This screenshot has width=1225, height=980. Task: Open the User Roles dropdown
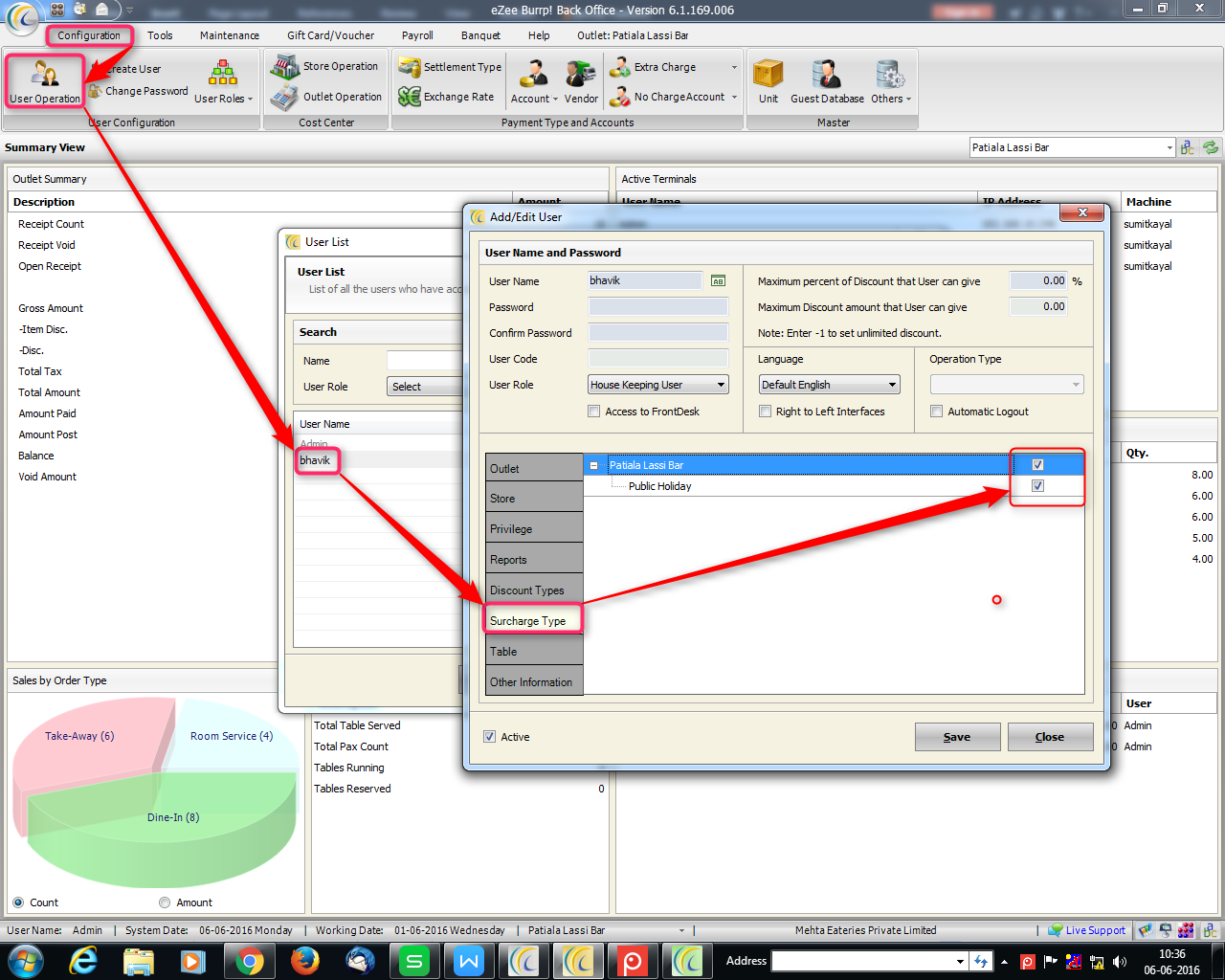point(223,82)
